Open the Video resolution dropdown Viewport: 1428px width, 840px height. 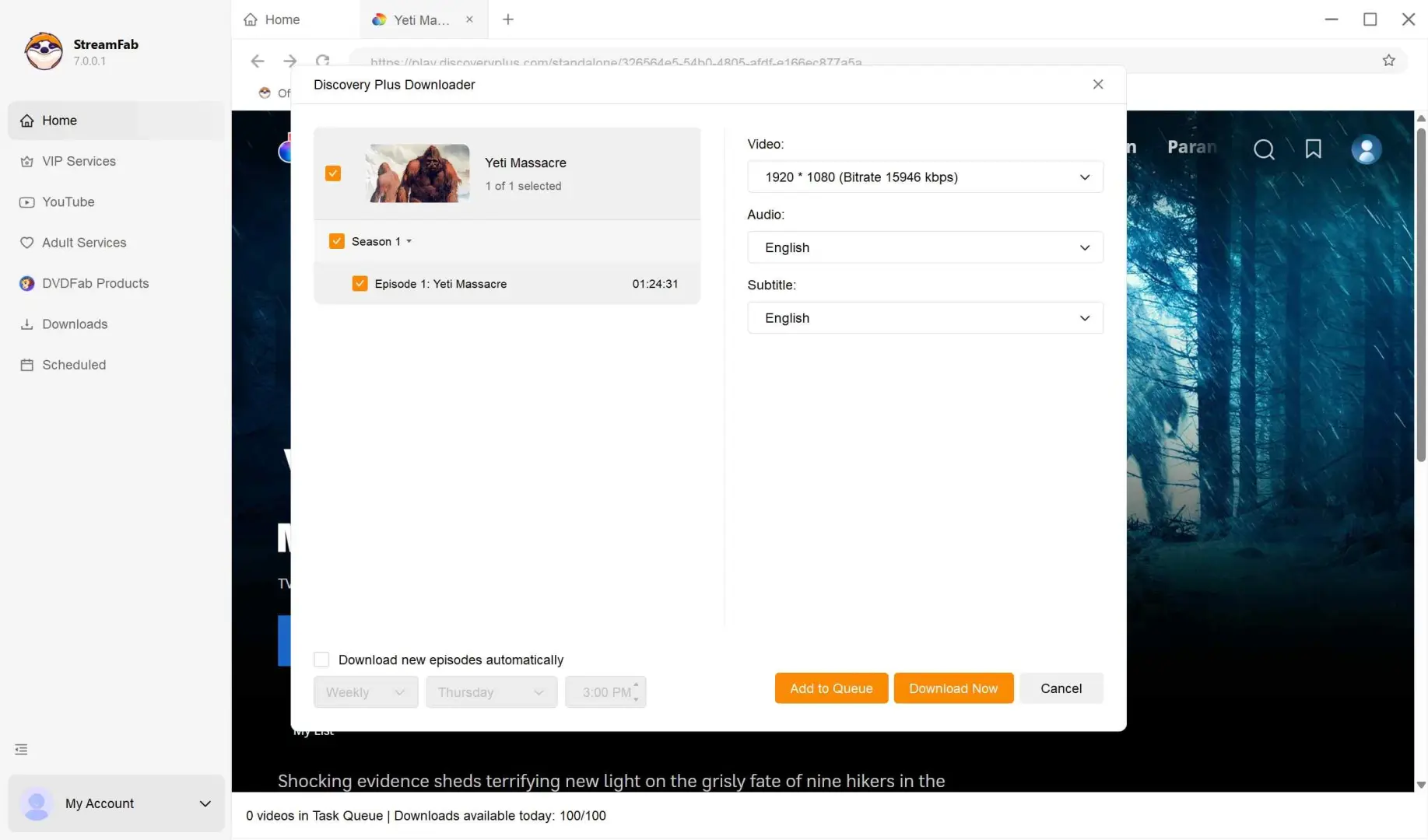pyautogui.click(x=925, y=177)
